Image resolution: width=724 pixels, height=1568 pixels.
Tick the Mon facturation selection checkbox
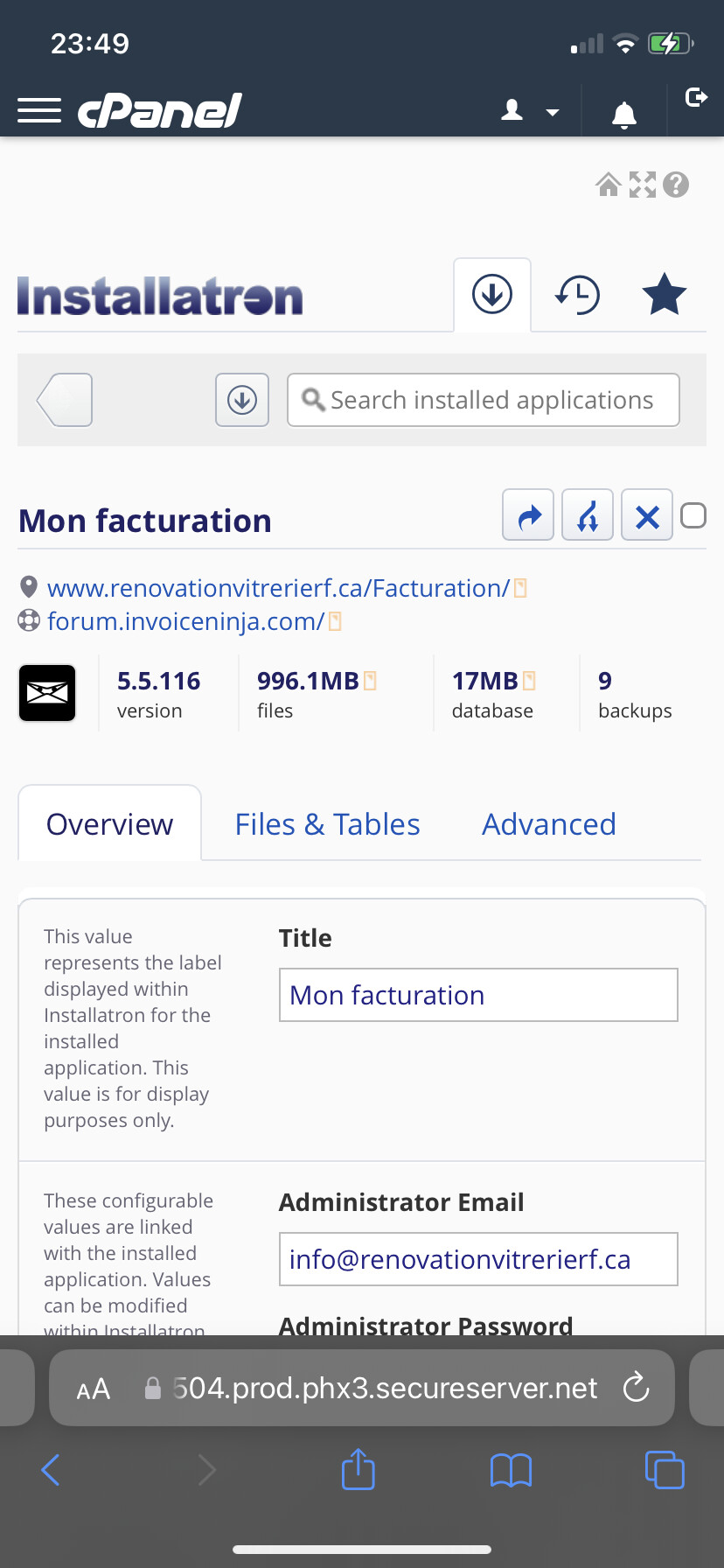pyautogui.click(x=693, y=516)
